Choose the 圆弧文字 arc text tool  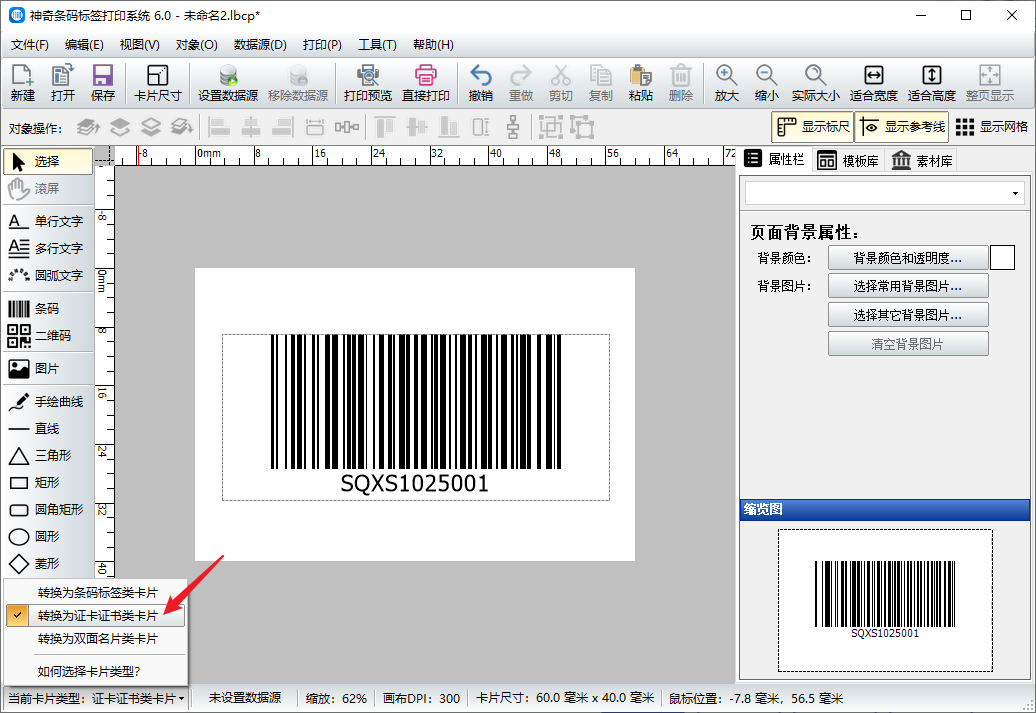(x=48, y=275)
